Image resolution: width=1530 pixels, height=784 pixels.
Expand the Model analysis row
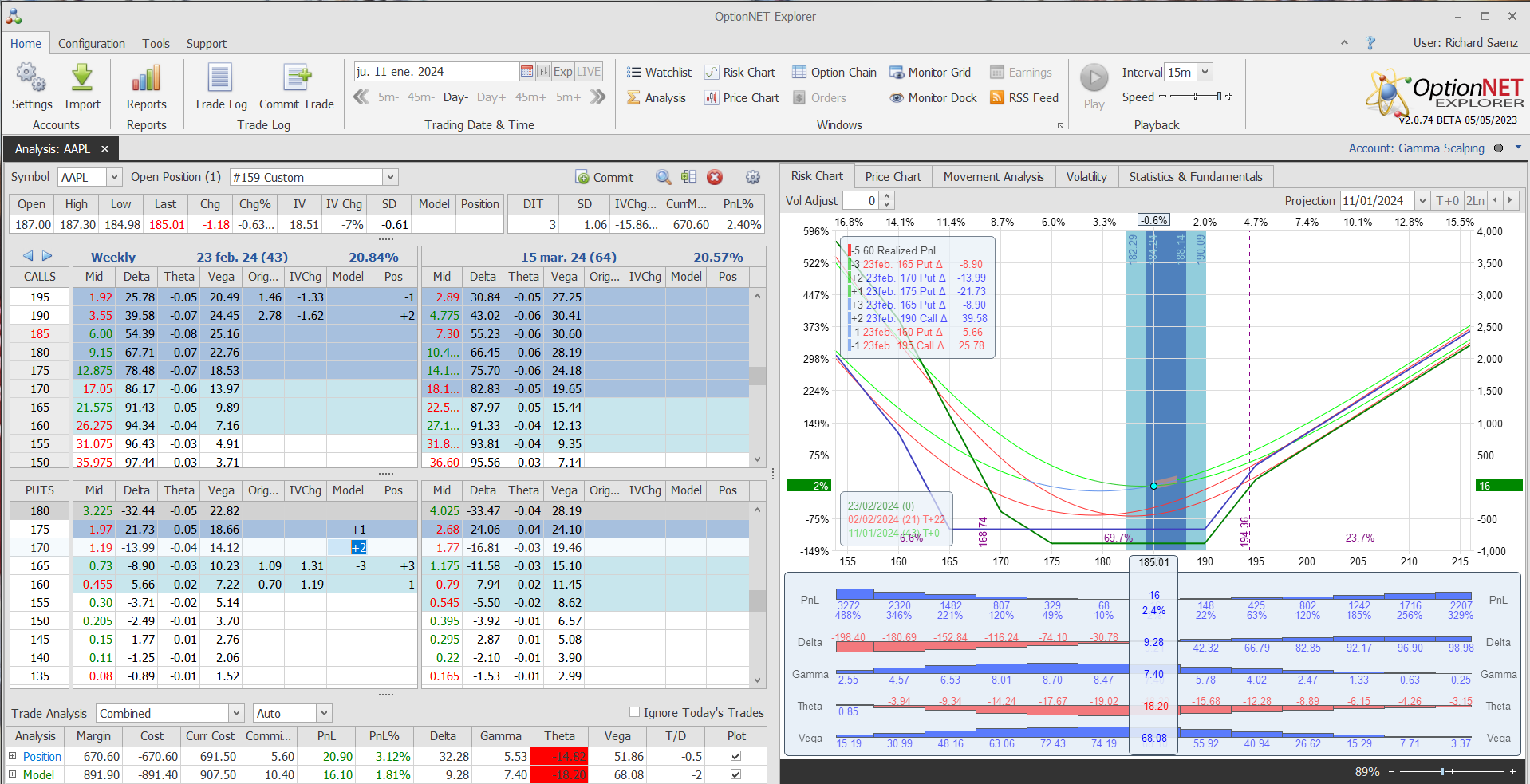coord(12,774)
